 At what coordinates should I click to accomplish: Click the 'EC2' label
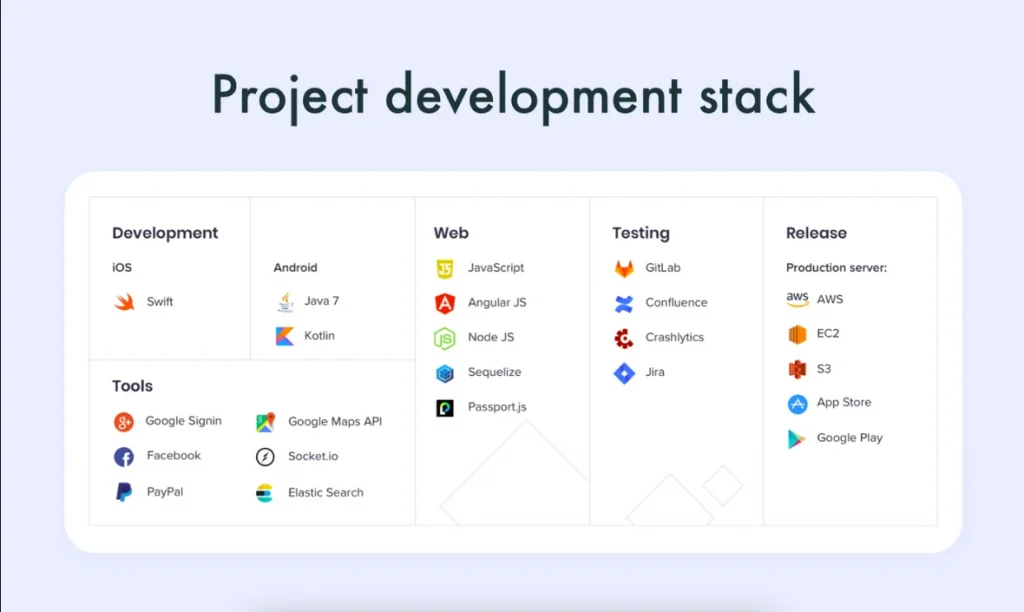click(828, 334)
